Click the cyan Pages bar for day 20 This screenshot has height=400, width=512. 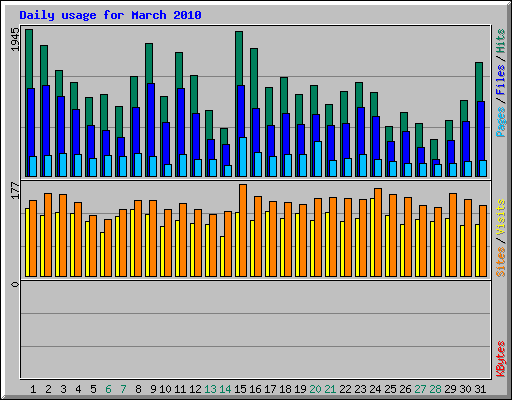click(x=318, y=159)
